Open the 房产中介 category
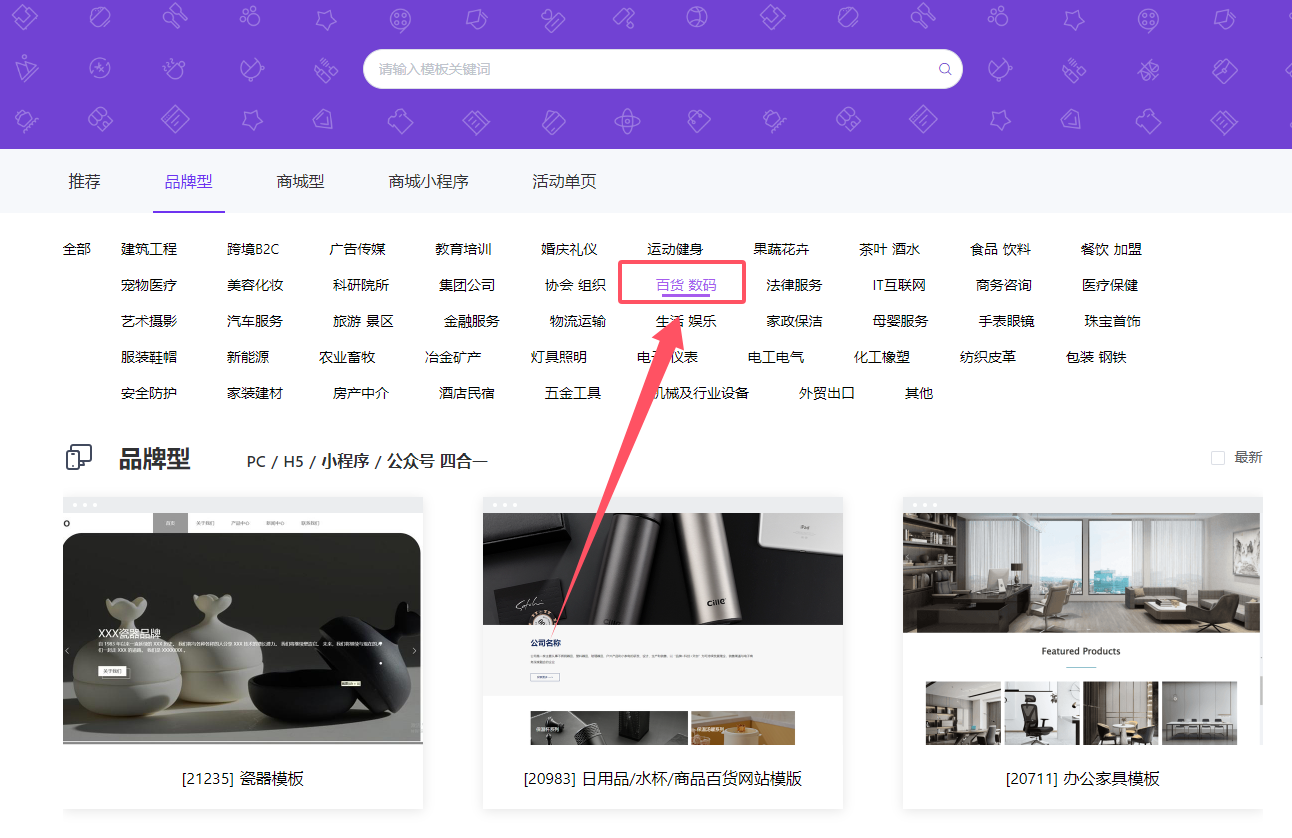 pos(361,393)
